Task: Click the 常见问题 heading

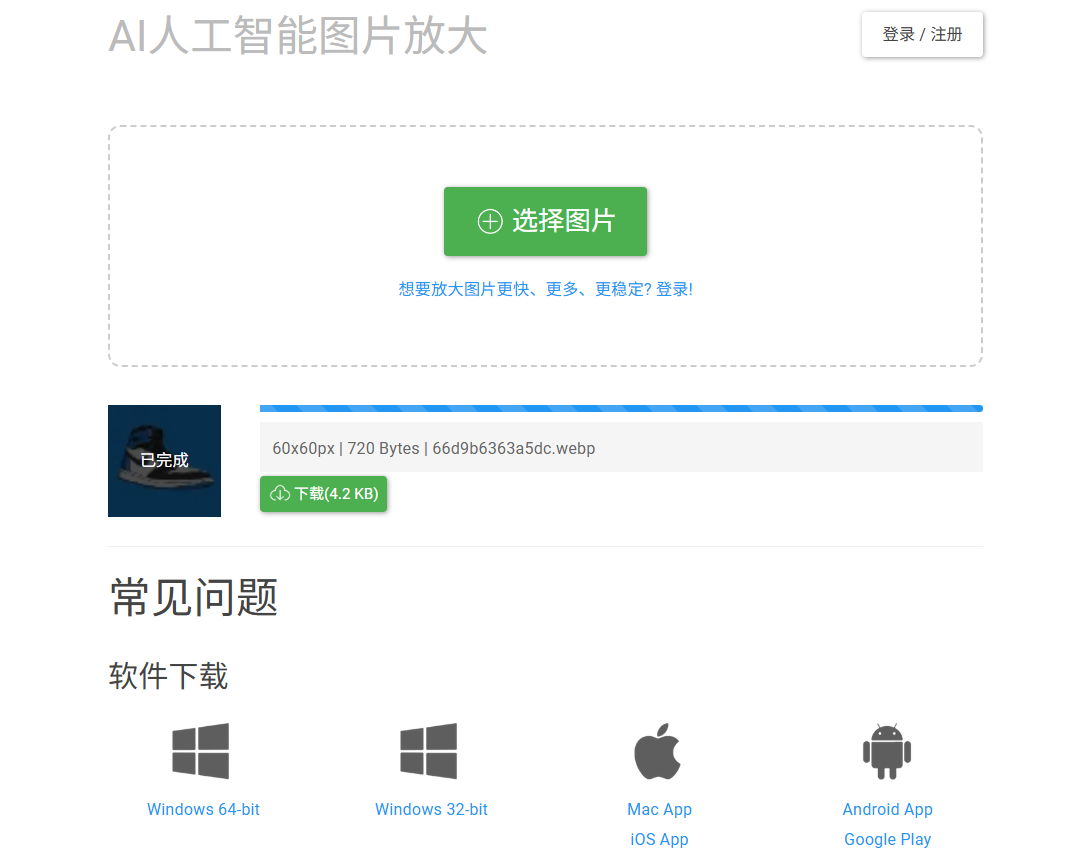Action: coord(194,597)
